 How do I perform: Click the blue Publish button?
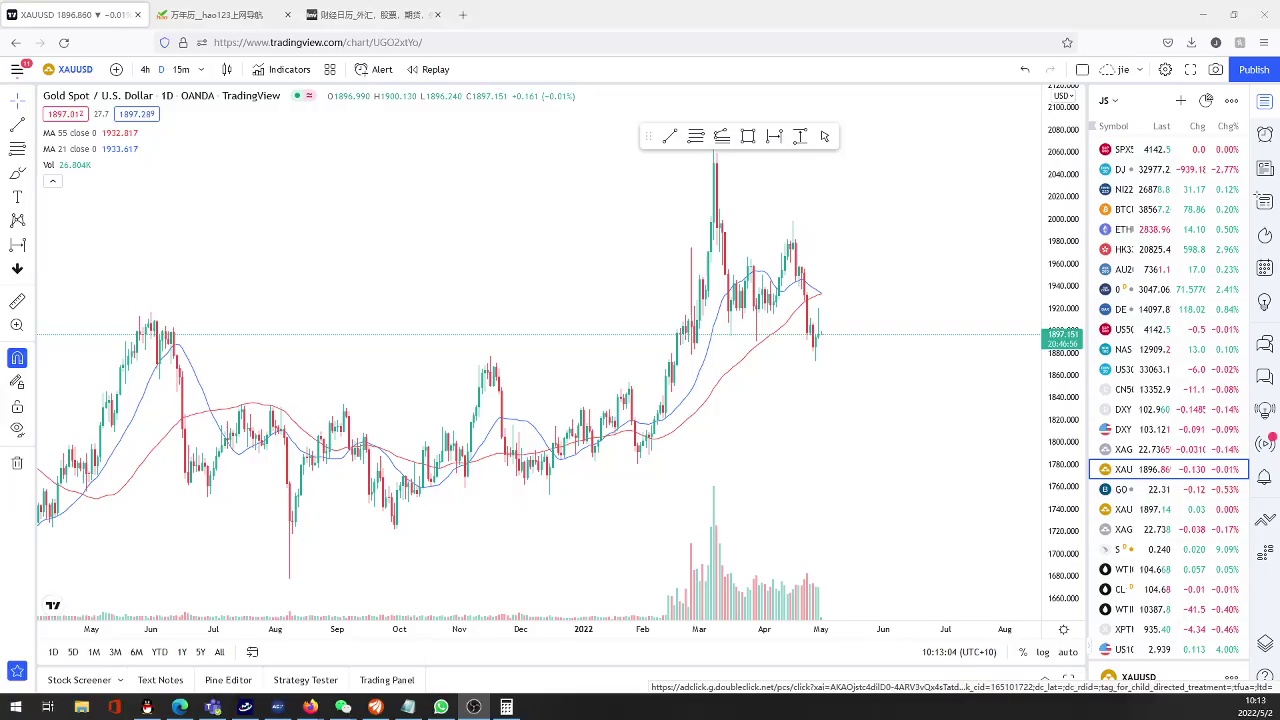pyautogui.click(x=1254, y=69)
